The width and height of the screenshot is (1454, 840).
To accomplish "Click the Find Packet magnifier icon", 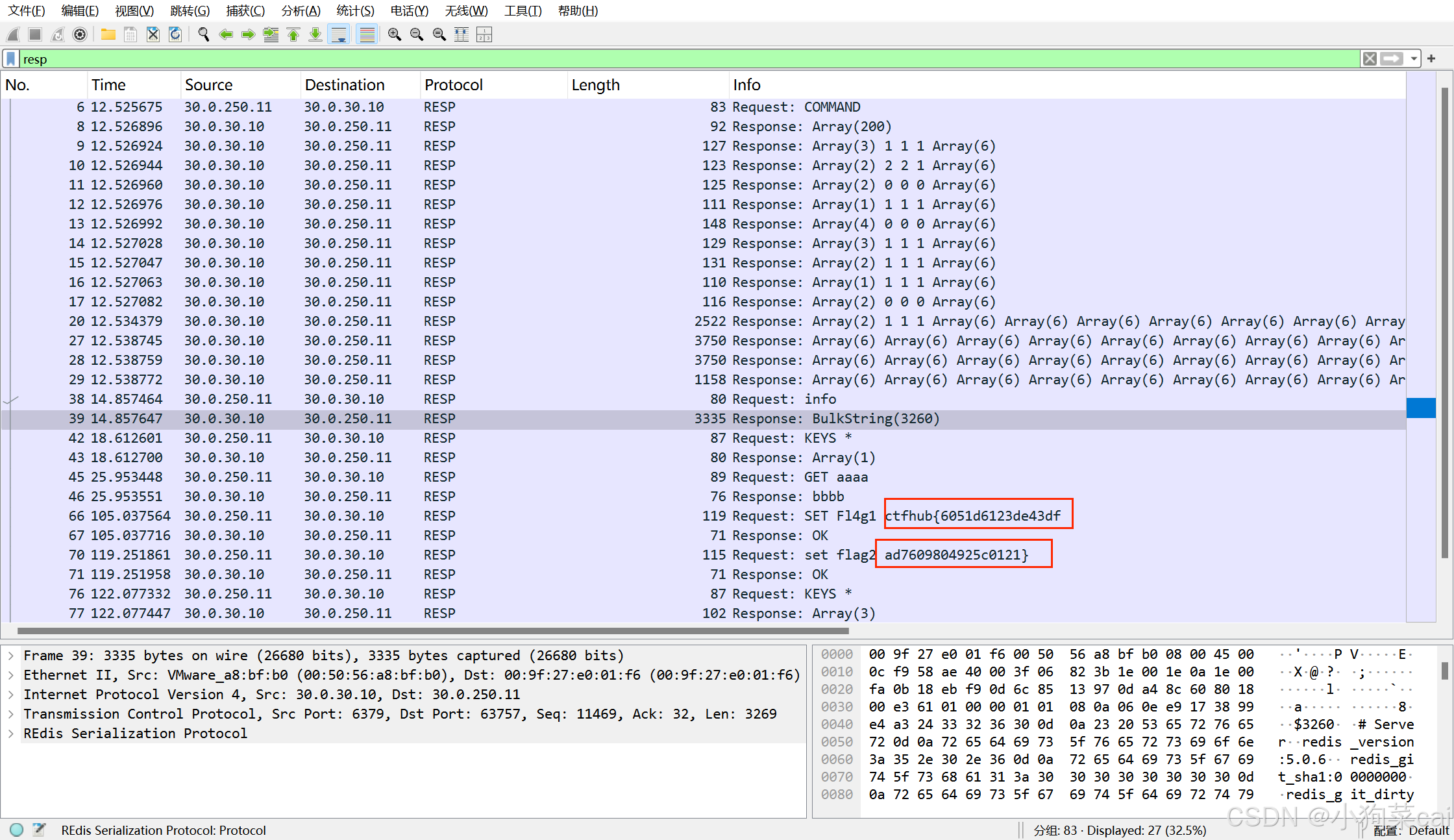I will [204, 34].
